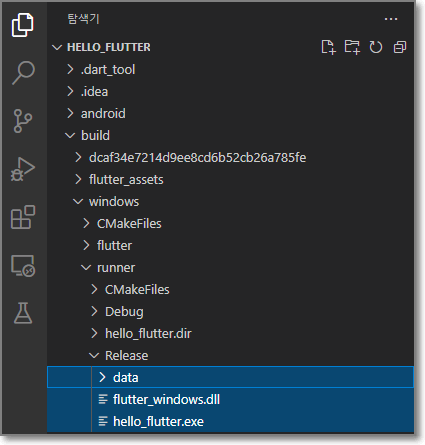The width and height of the screenshot is (425, 445).
Task: Expand the flutter folder chevron
Action: tap(86, 245)
